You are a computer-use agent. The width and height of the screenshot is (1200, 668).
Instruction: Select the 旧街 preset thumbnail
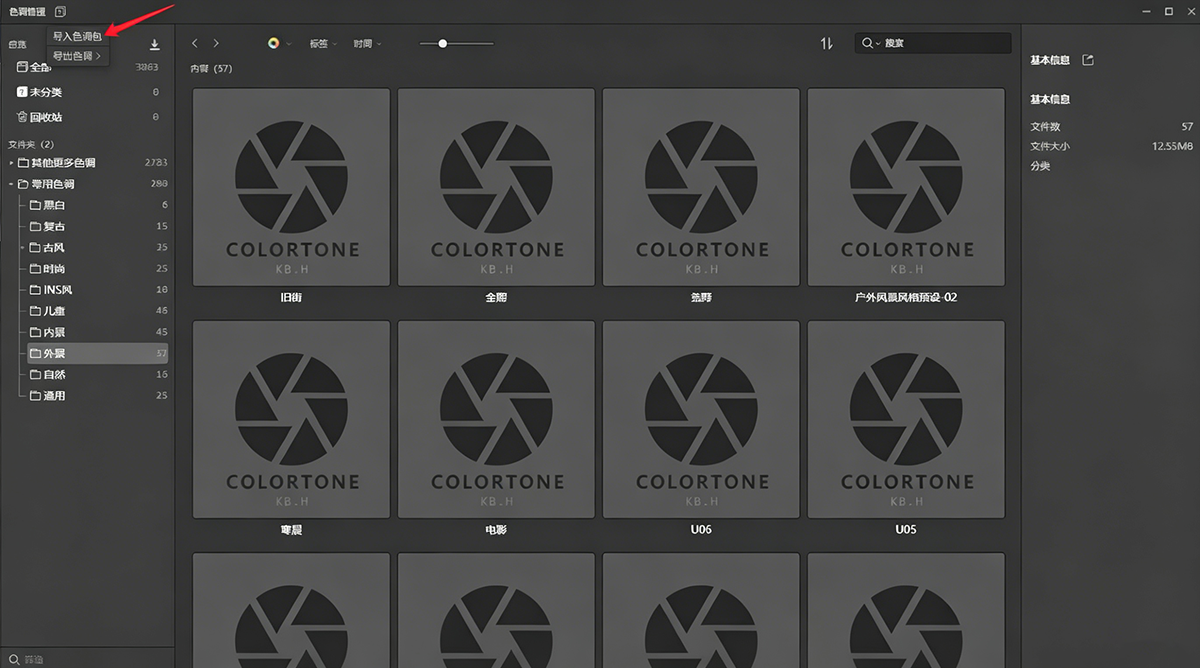[291, 187]
